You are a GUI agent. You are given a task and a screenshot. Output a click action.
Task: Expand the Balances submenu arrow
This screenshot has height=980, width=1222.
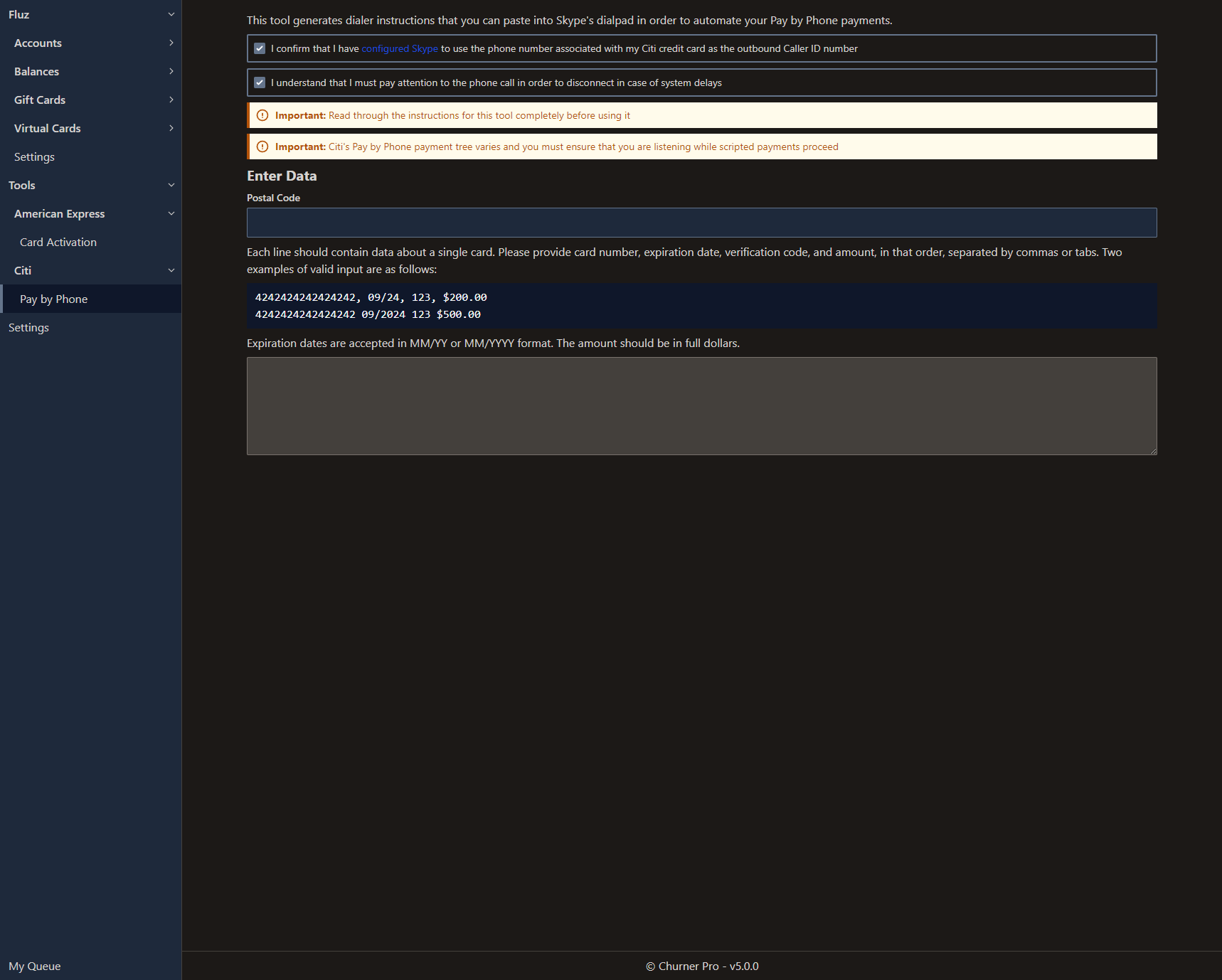[x=171, y=71]
